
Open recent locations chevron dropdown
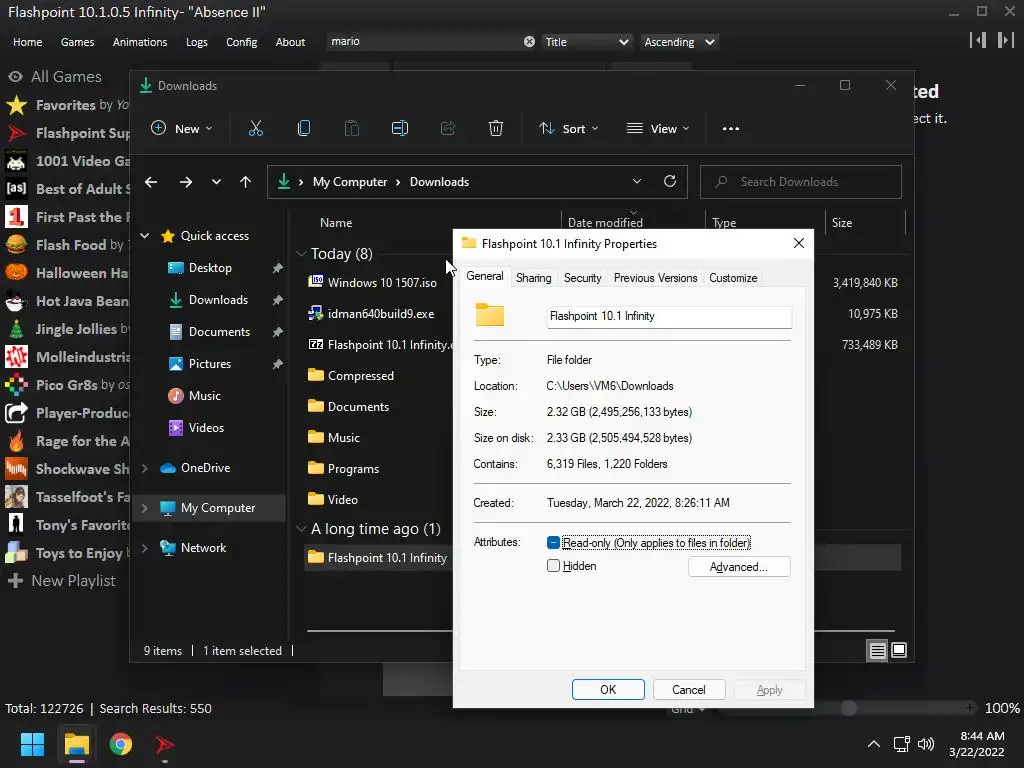pos(216,182)
